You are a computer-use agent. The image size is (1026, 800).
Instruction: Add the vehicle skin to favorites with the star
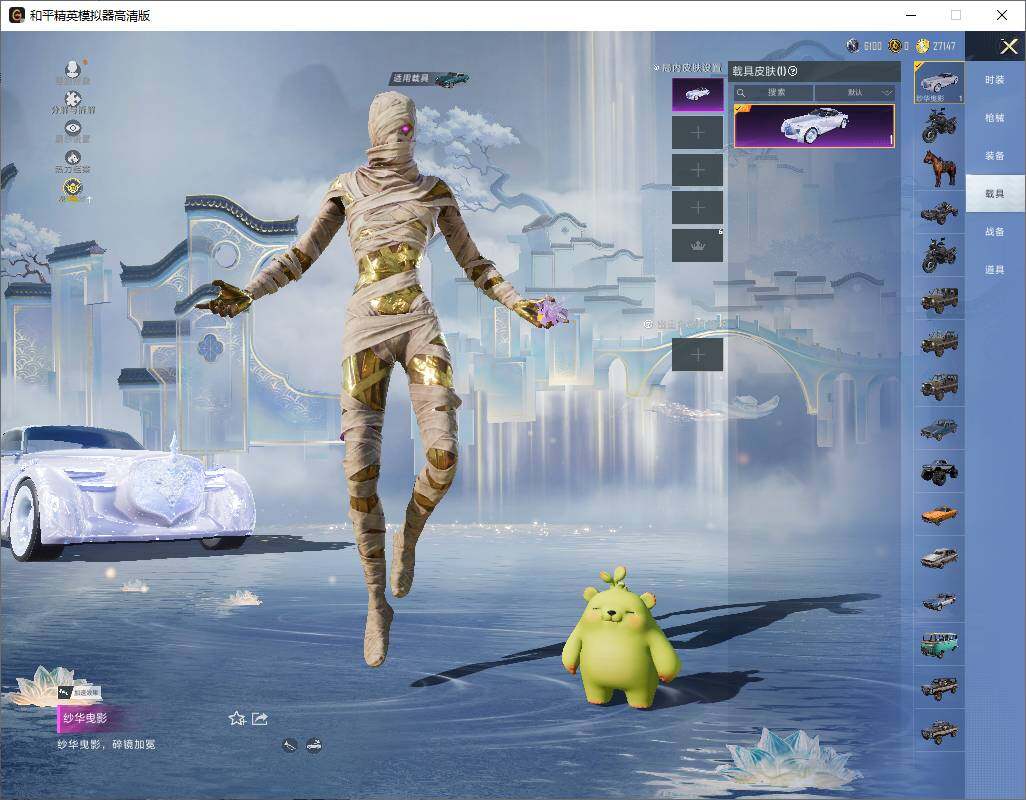237,719
